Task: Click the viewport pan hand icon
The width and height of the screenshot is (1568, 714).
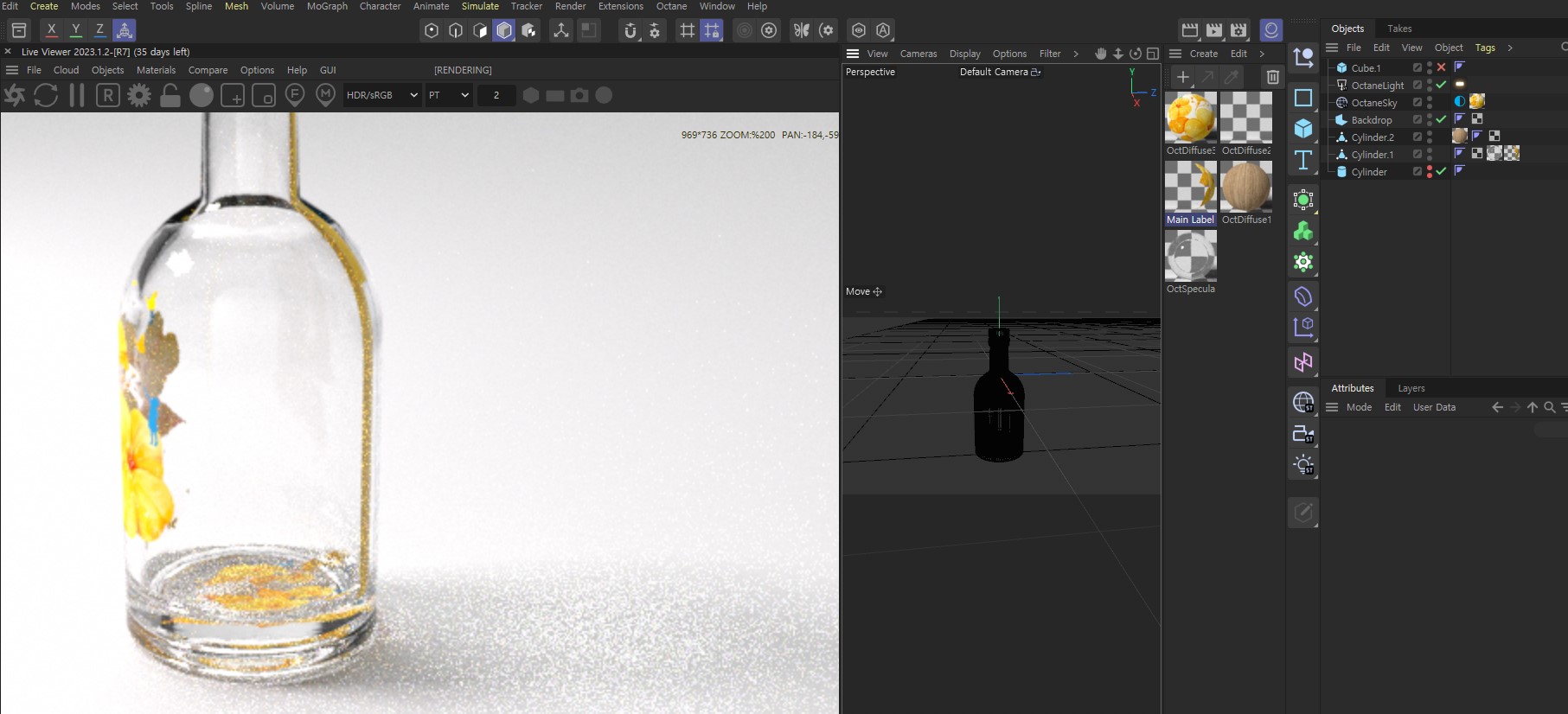Action: tap(1101, 54)
